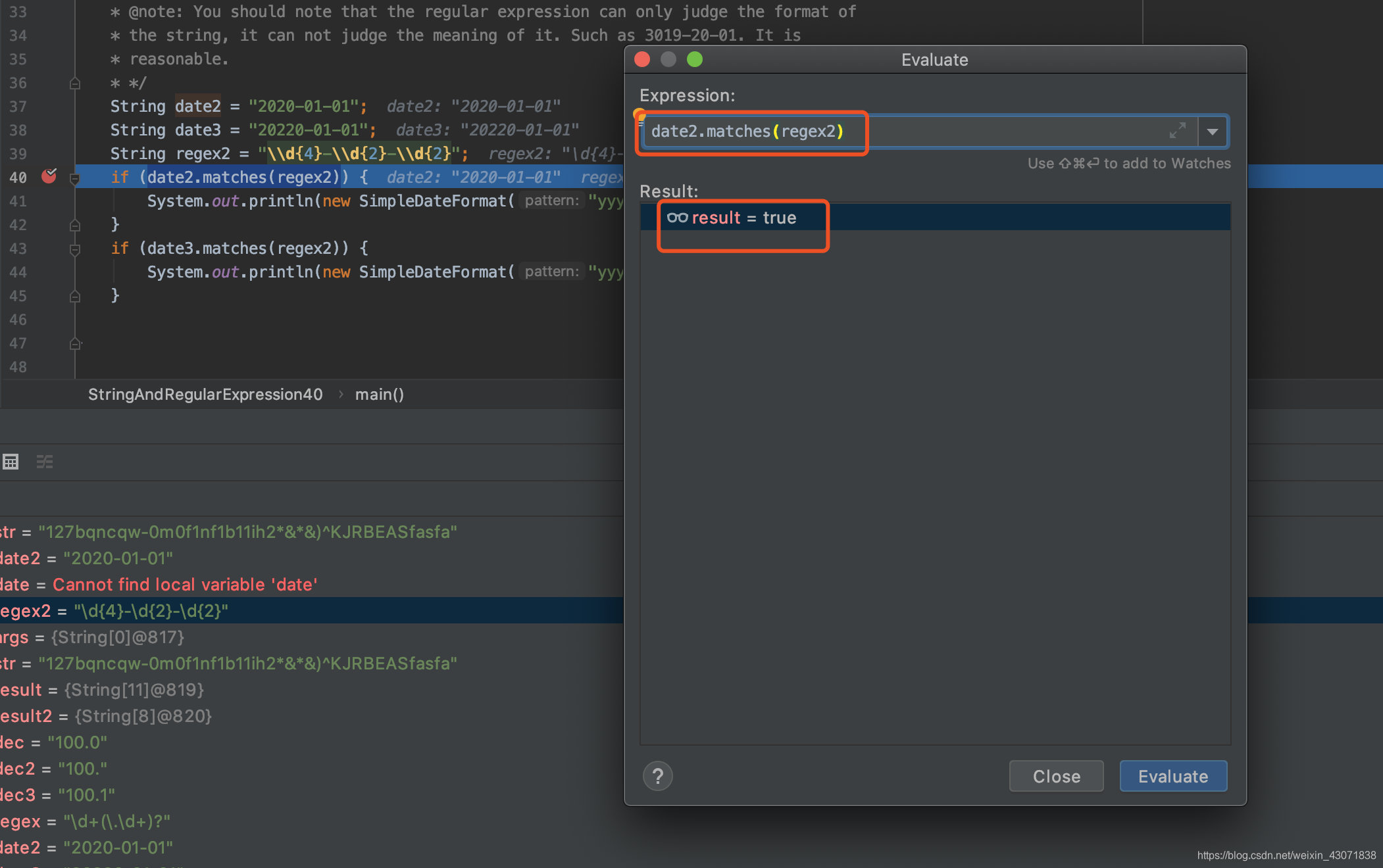Viewport: 1383px width, 868px height.
Task: Select variable row dec = "100.0"
Action: pyautogui.click(x=312, y=742)
